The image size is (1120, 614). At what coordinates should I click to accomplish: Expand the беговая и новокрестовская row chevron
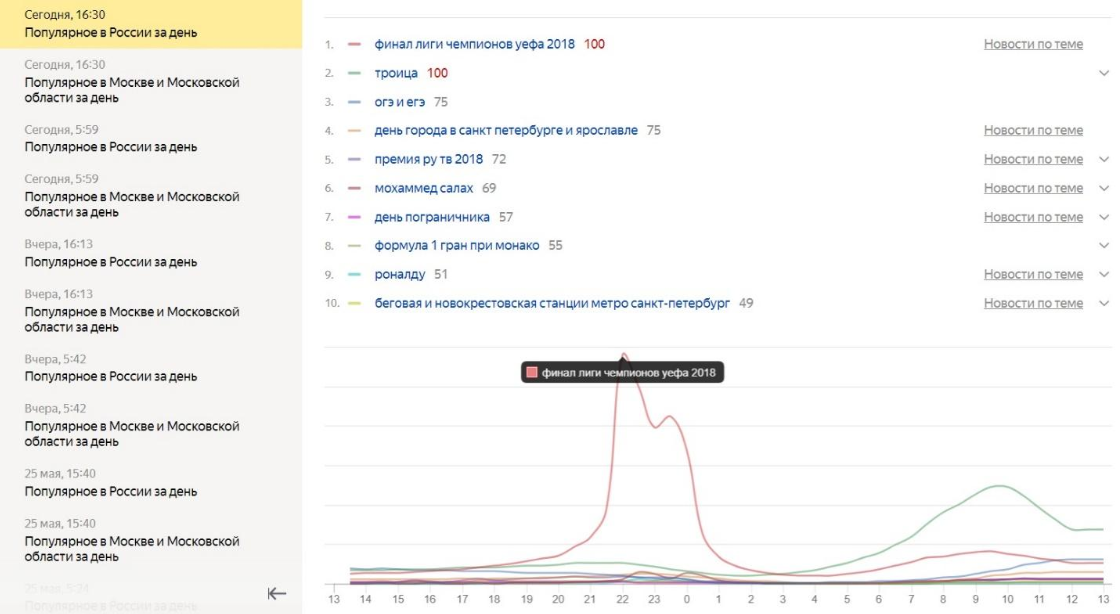(x=1104, y=303)
